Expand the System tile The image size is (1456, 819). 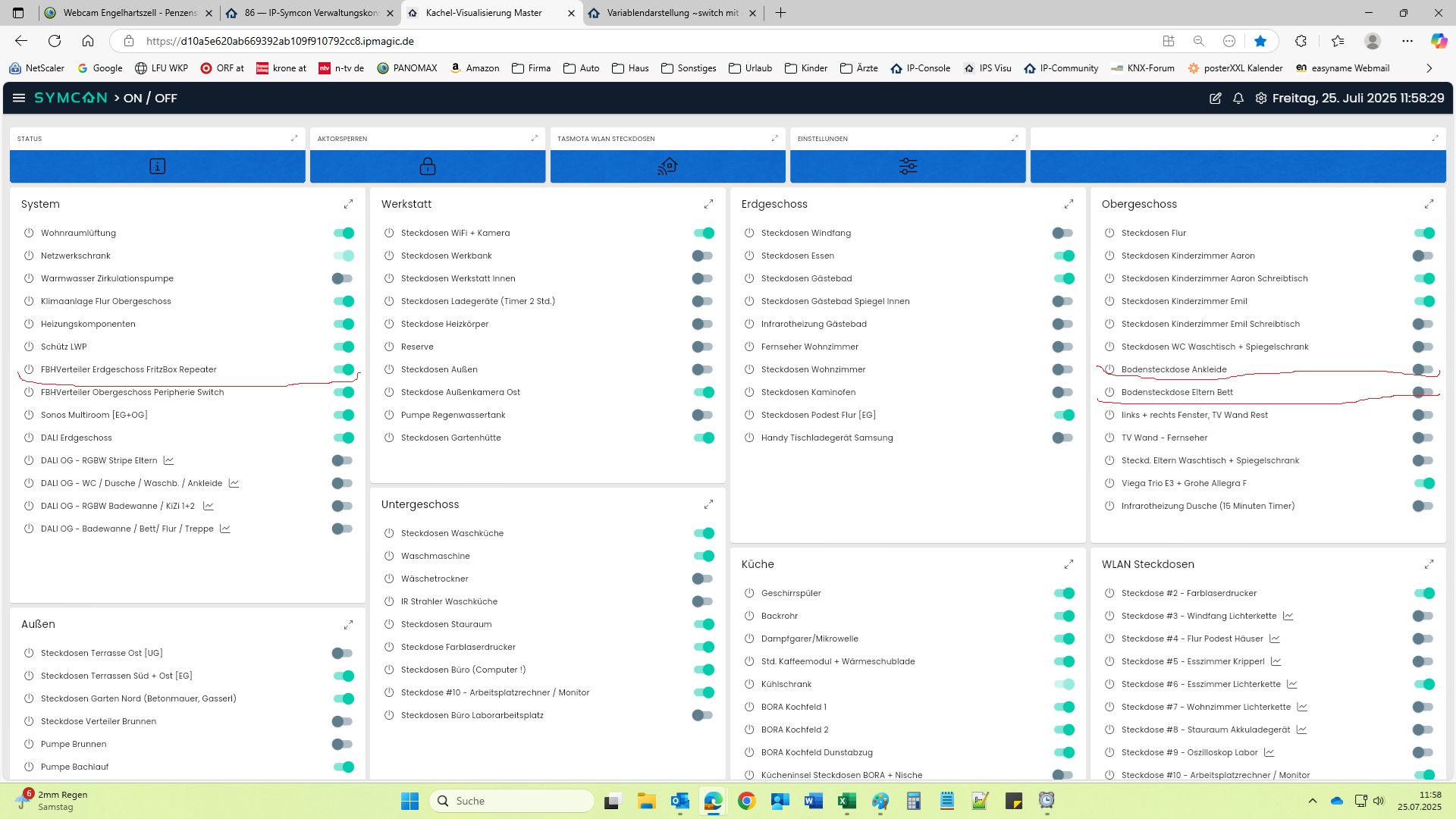pyautogui.click(x=348, y=204)
